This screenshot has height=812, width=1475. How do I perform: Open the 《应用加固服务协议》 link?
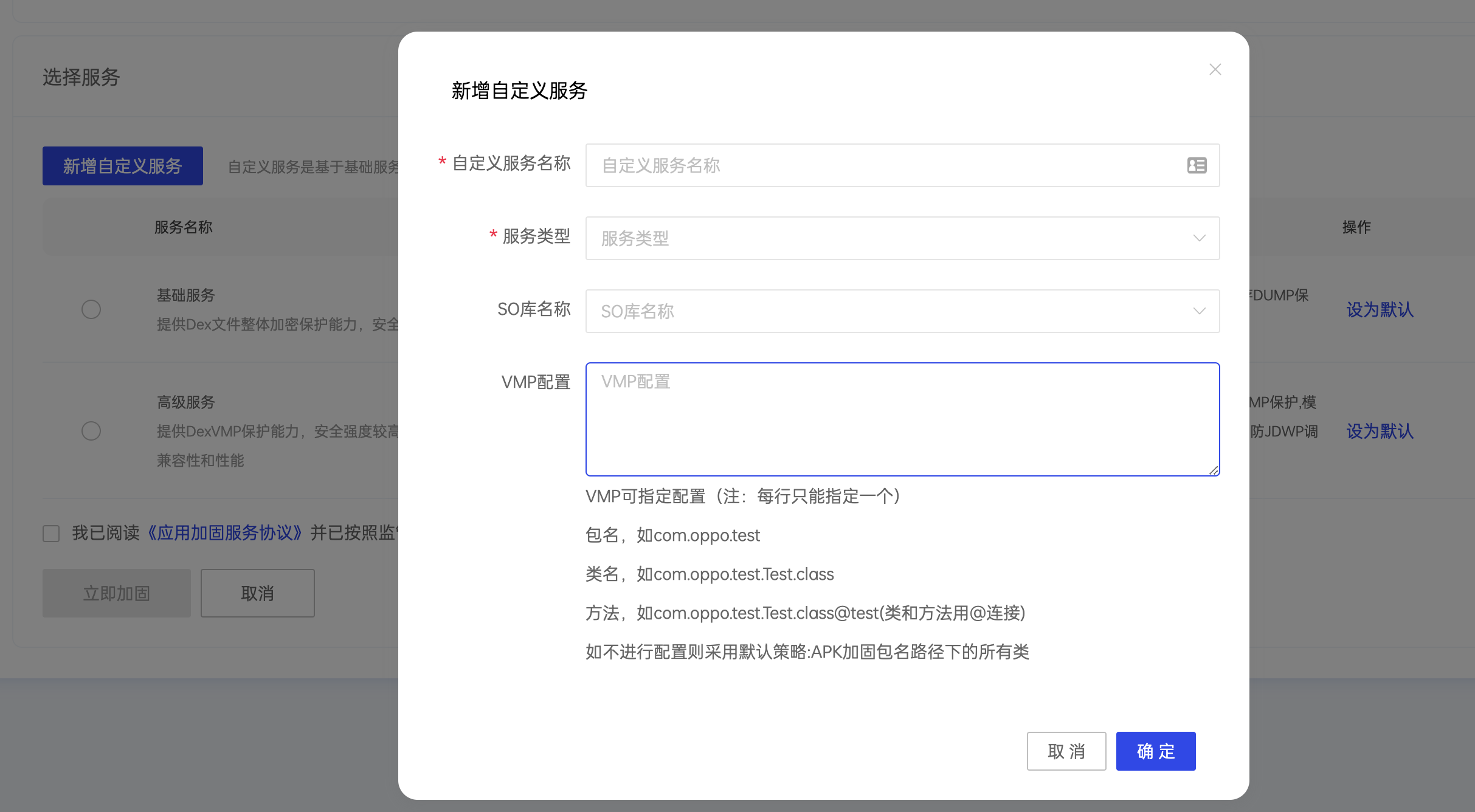click(225, 533)
